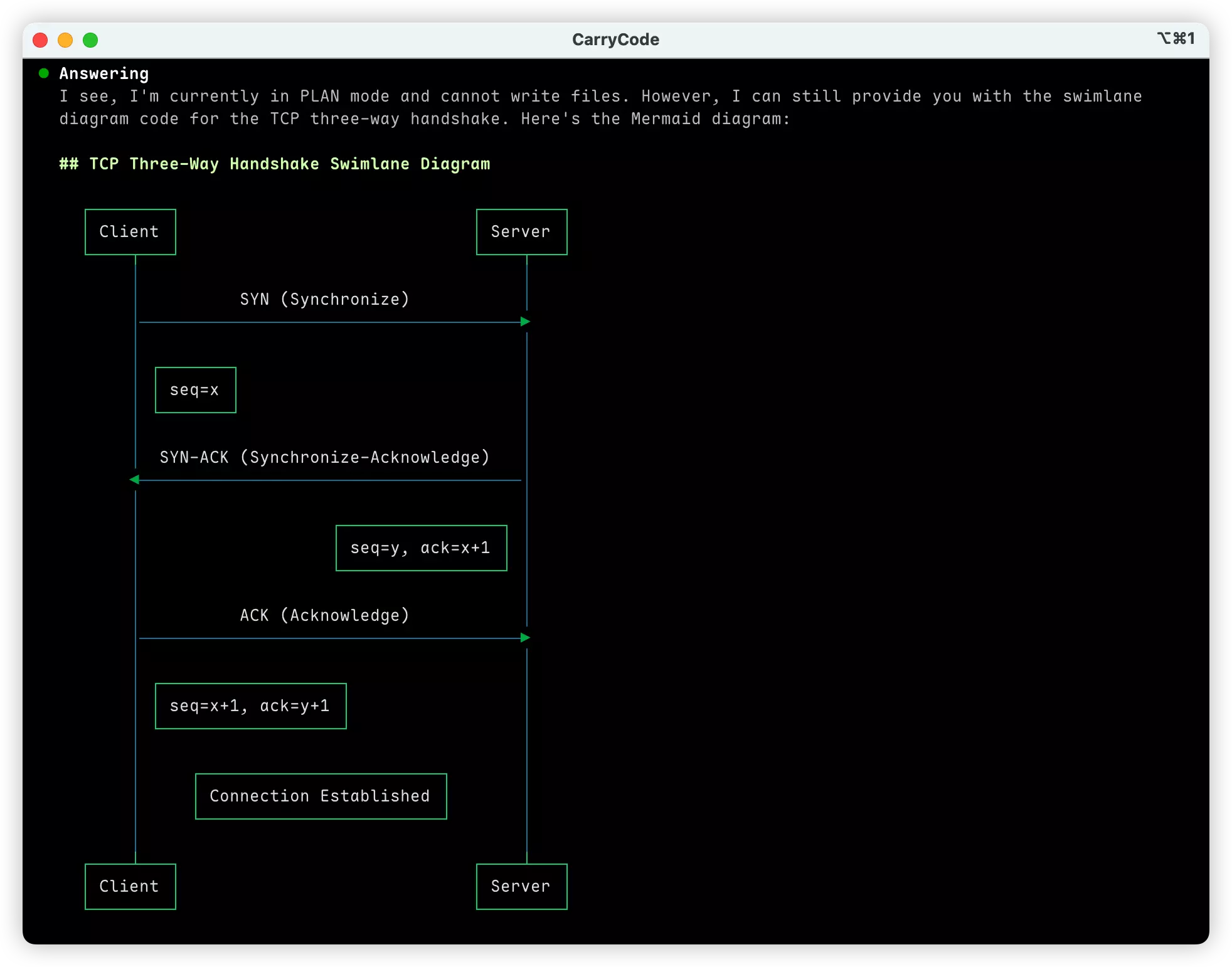The width and height of the screenshot is (1232, 967).
Task: Click the Connection Established note box
Action: (x=321, y=796)
